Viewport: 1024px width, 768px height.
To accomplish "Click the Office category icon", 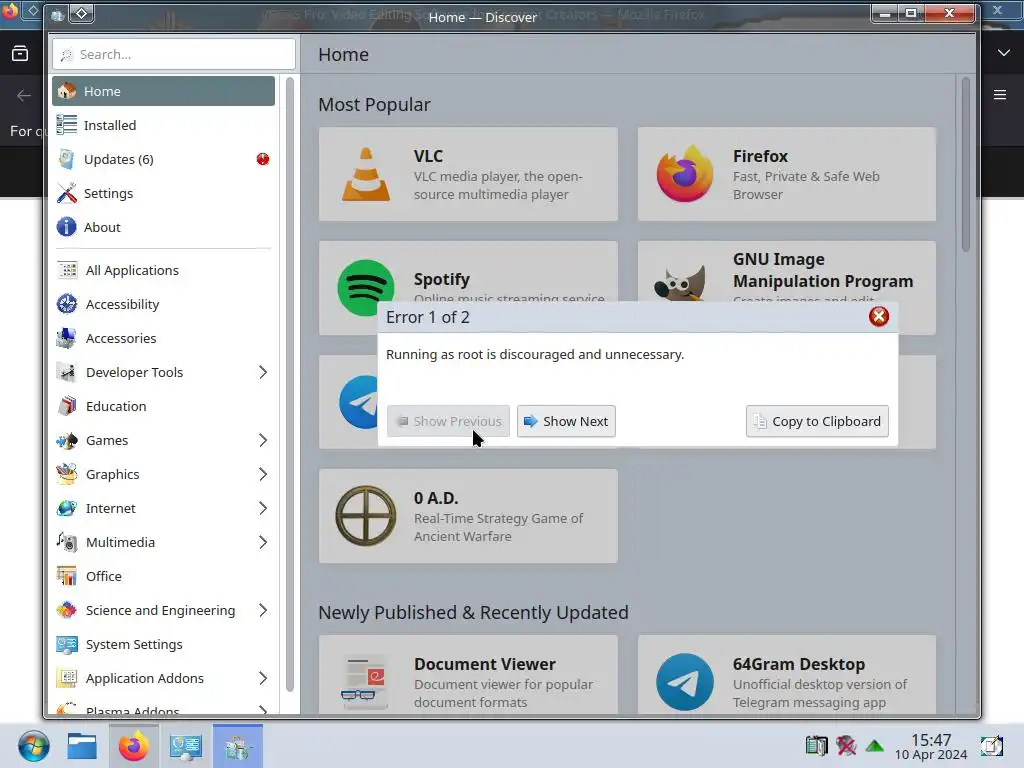I will [x=67, y=575].
